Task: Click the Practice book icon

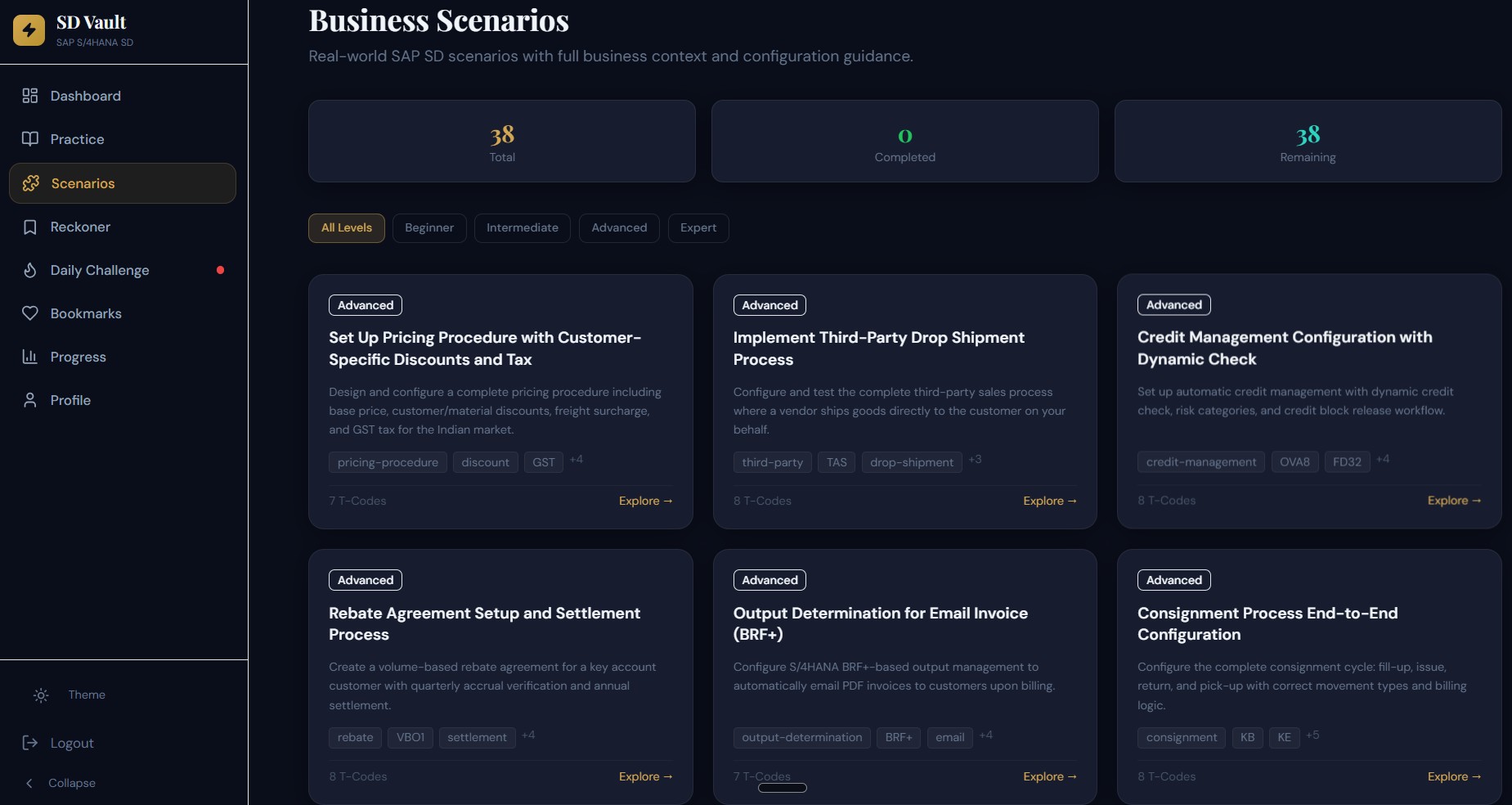Action: click(30, 139)
